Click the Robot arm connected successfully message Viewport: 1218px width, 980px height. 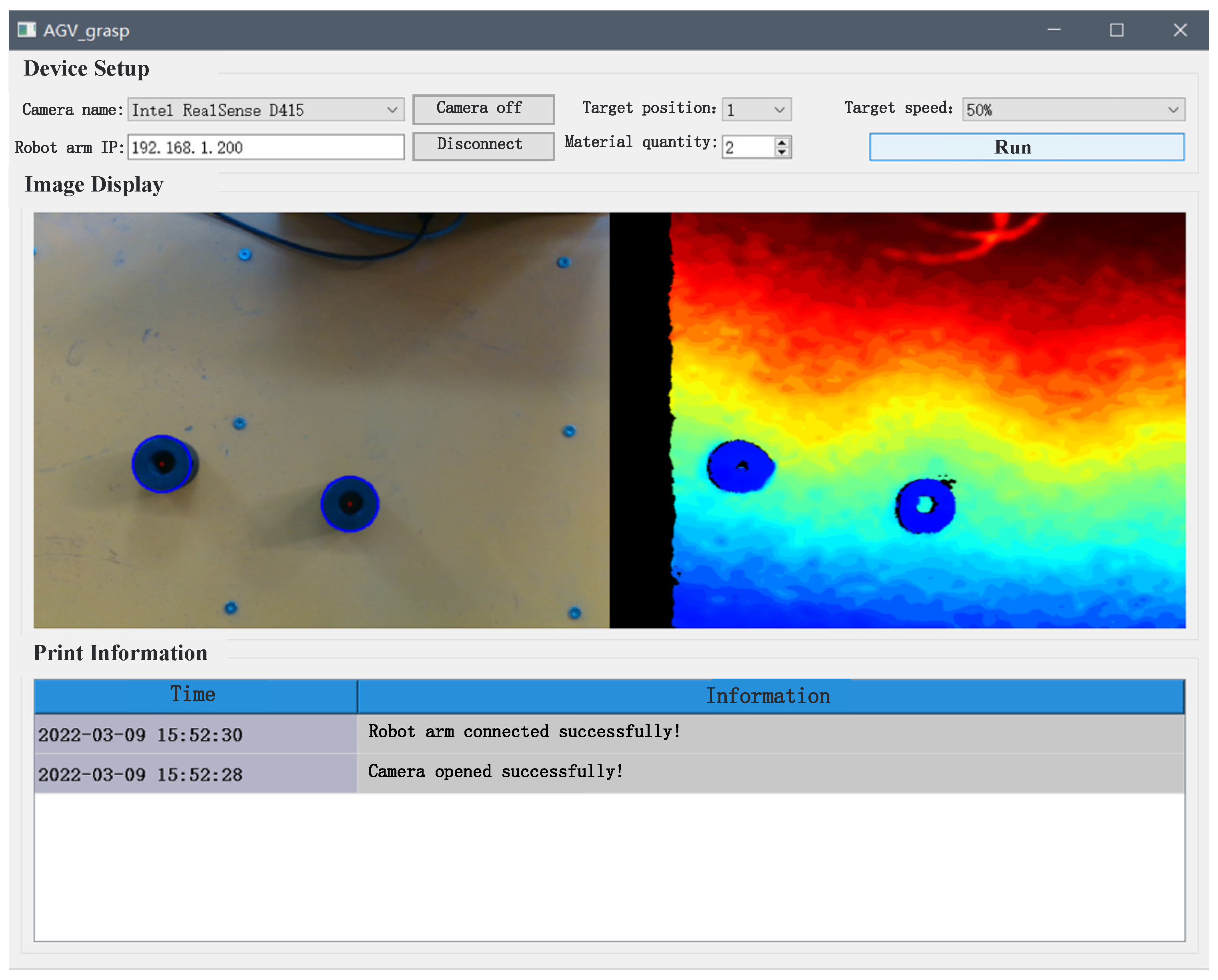click(x=524, y=732)
